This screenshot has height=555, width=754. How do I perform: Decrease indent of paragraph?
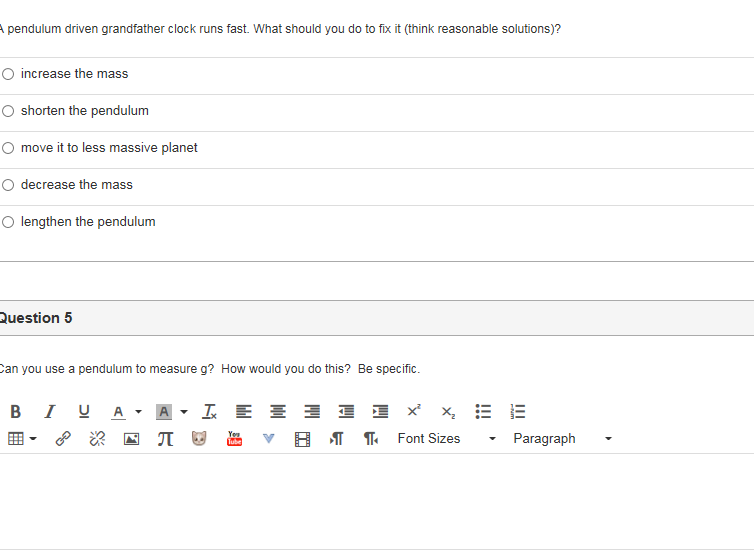click(x=346, y=412)
